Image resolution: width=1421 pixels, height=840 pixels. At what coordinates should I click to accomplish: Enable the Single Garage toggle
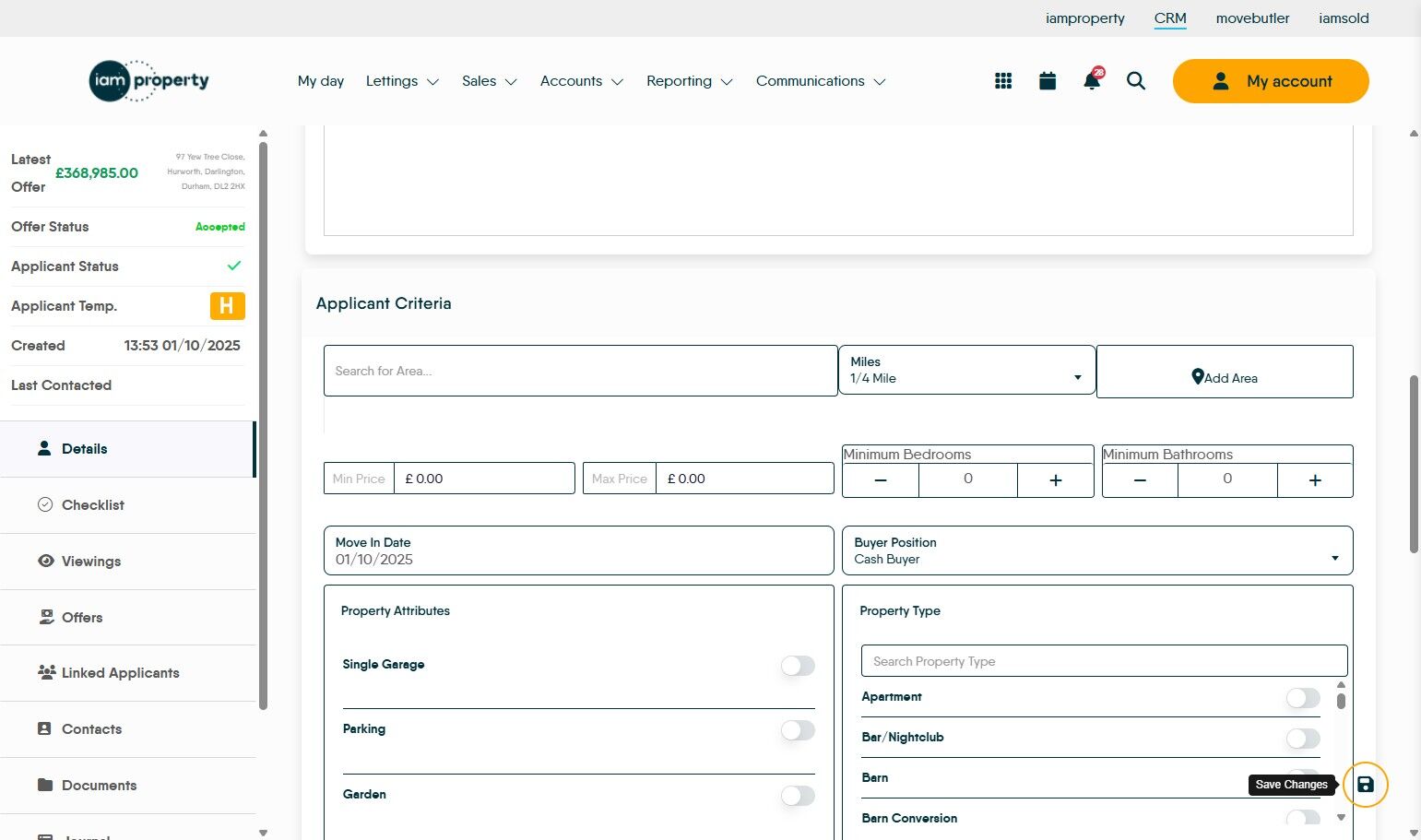point(798,666)
